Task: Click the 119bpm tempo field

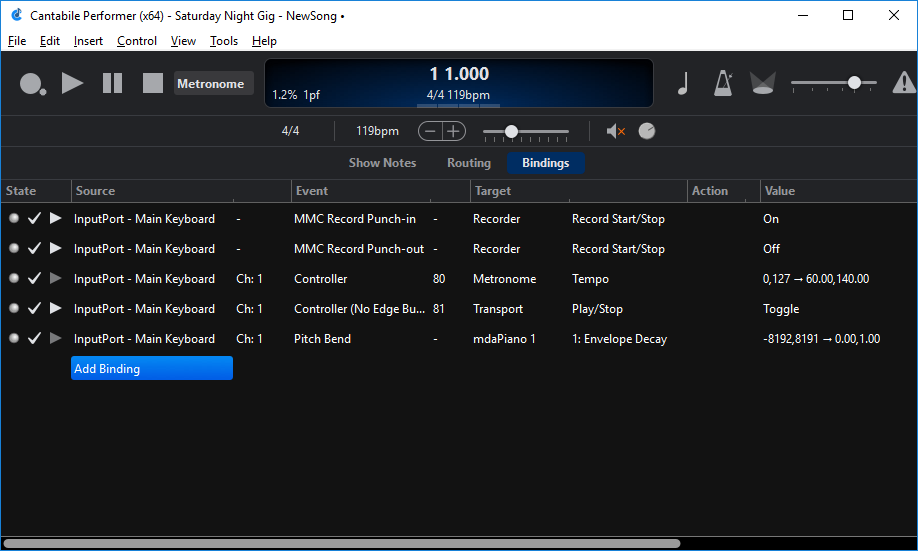Action: (377, 131)
